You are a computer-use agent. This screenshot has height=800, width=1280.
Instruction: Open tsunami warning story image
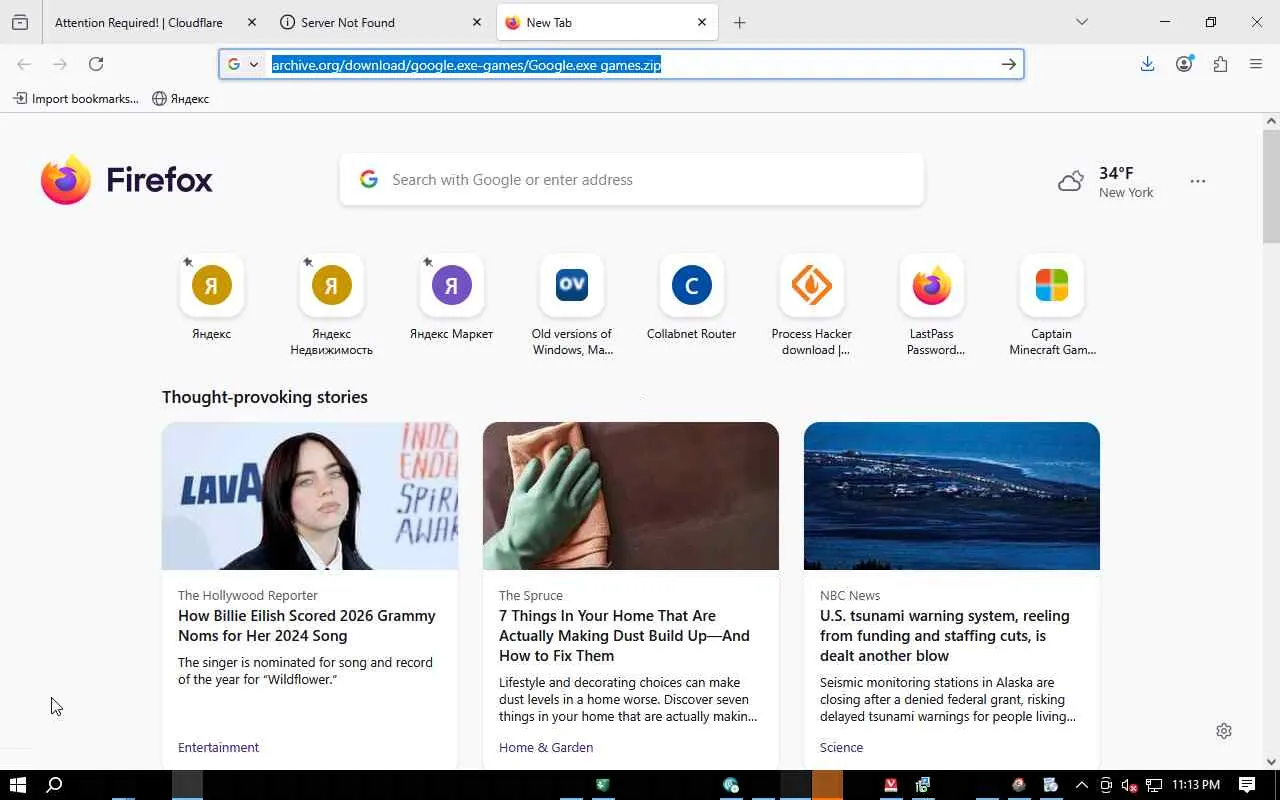(x=952, y=496)
